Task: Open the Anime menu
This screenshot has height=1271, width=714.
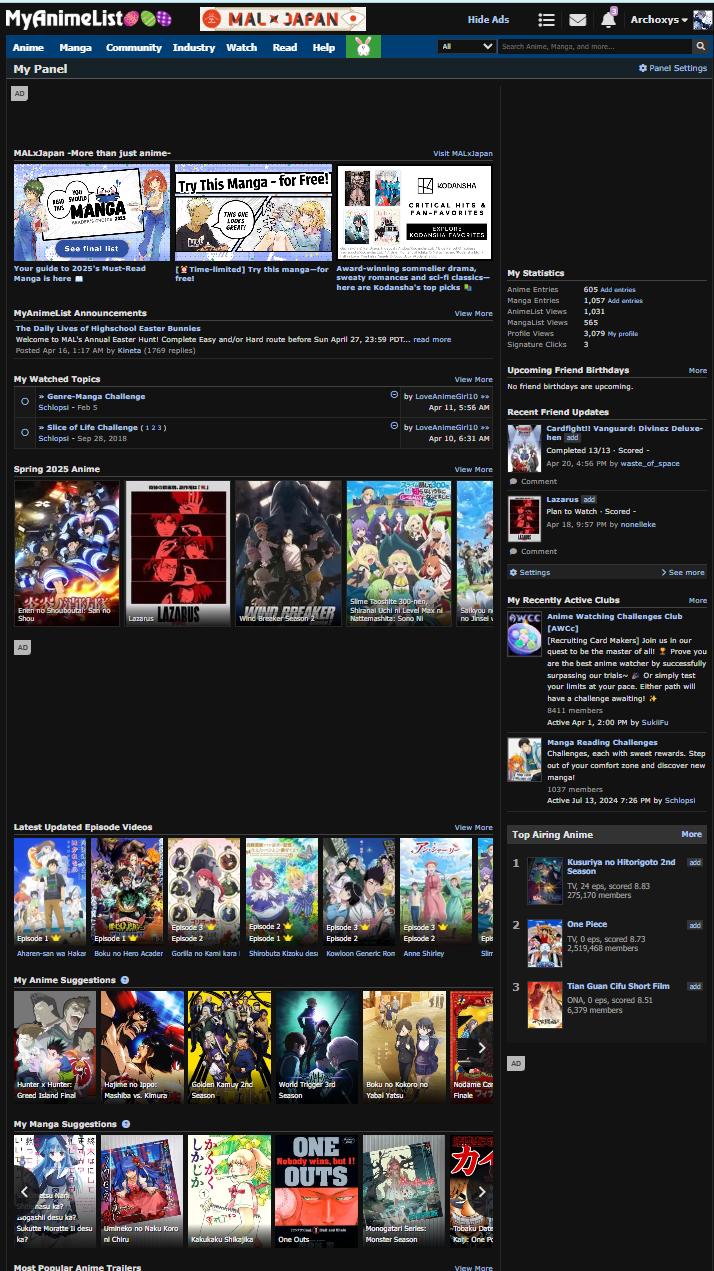Action: point(28,47)
